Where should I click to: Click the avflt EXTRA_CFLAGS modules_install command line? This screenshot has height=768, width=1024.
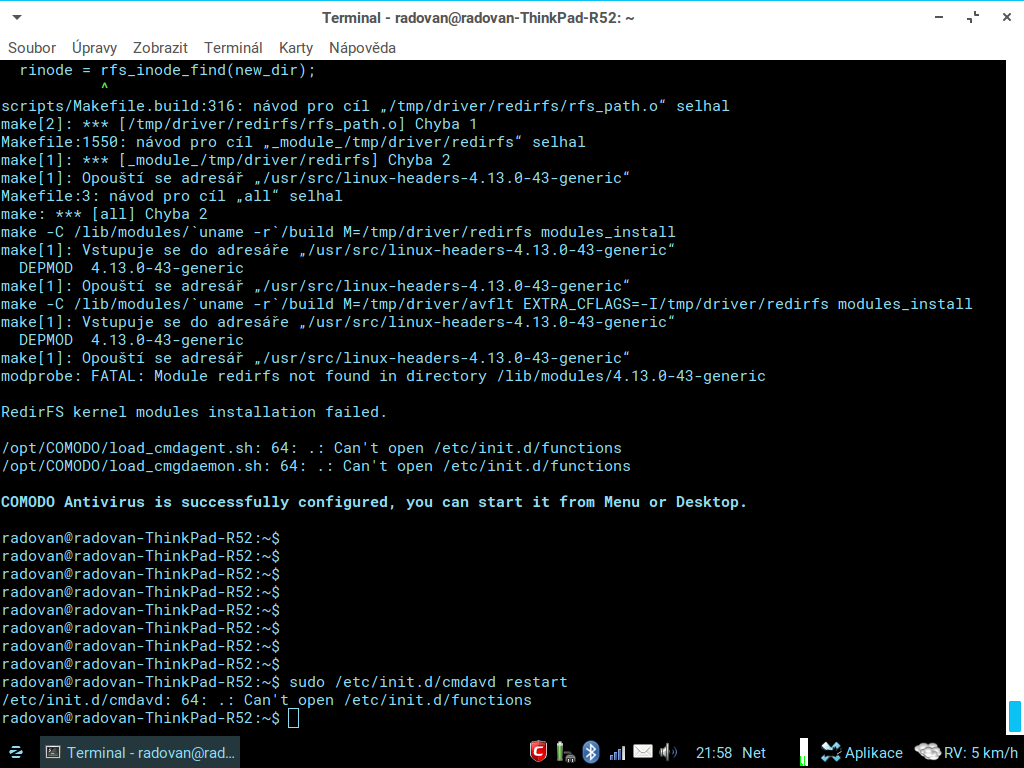(x=487, y=304)
